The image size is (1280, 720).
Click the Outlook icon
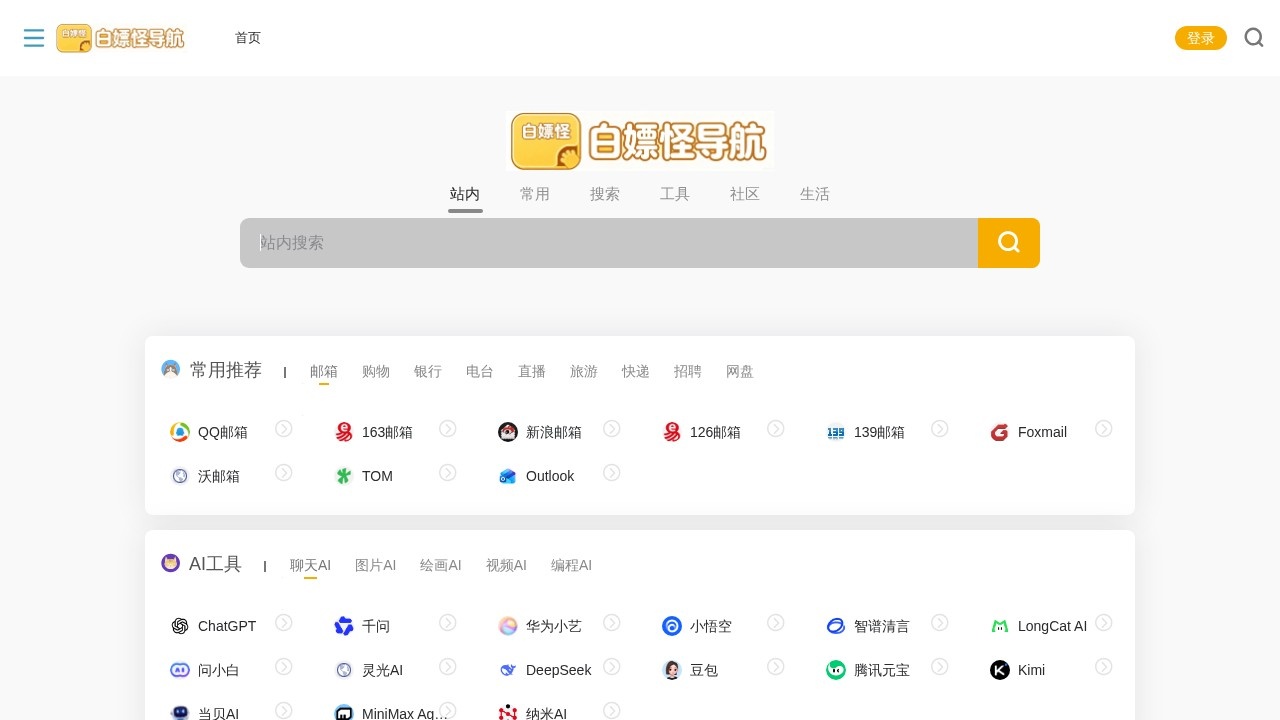pyautogui.click(x=508, y=476)
